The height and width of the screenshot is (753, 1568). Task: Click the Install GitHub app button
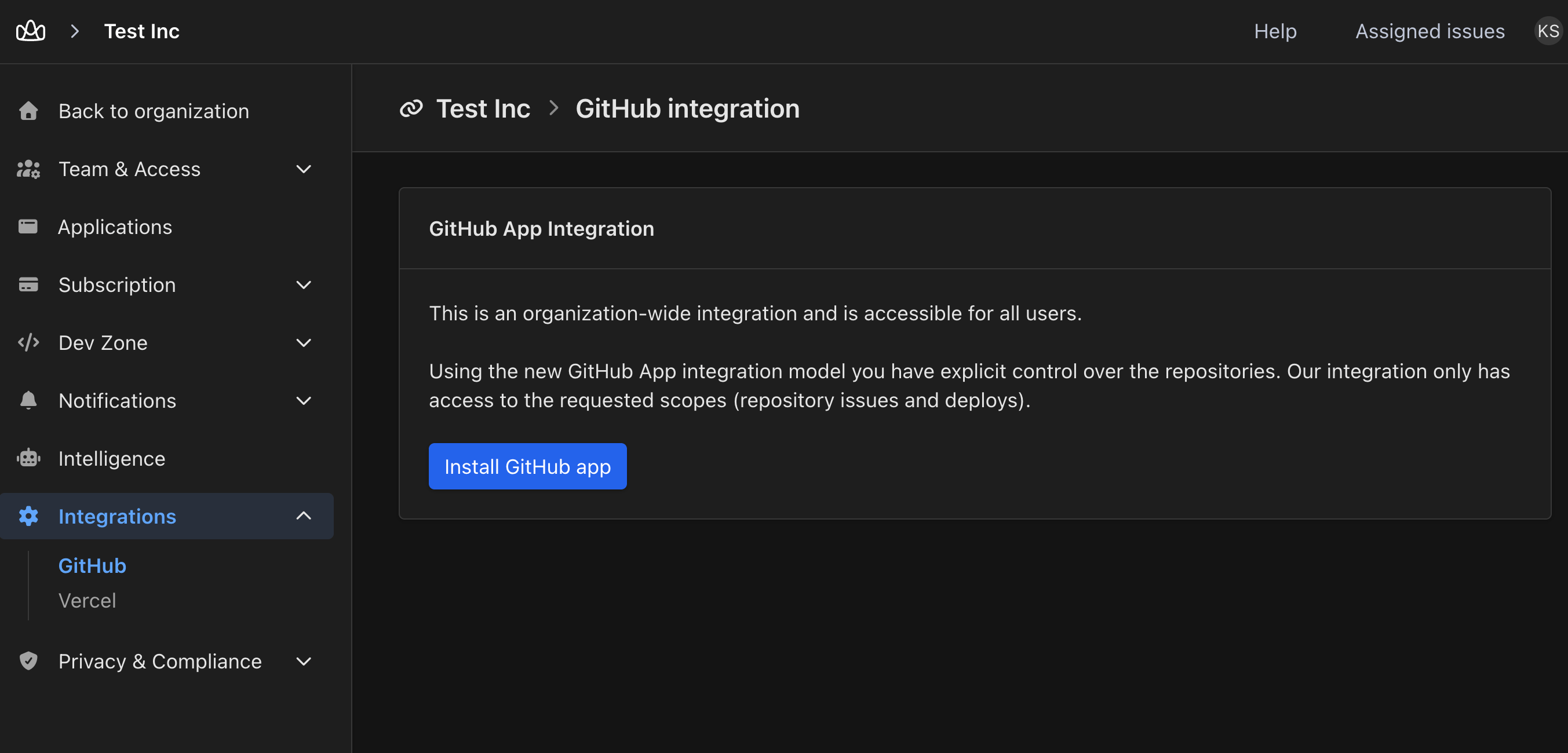point(527,466)
